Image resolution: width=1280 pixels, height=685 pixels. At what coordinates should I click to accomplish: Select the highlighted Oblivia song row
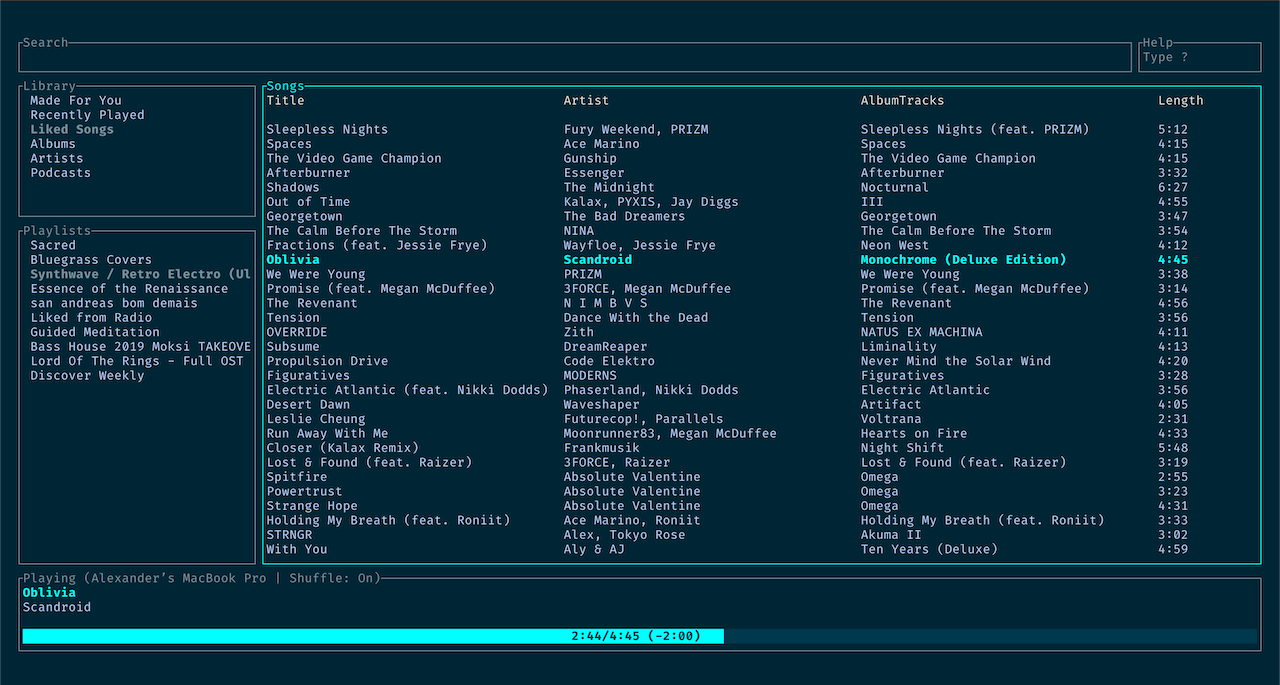[727, 260]
